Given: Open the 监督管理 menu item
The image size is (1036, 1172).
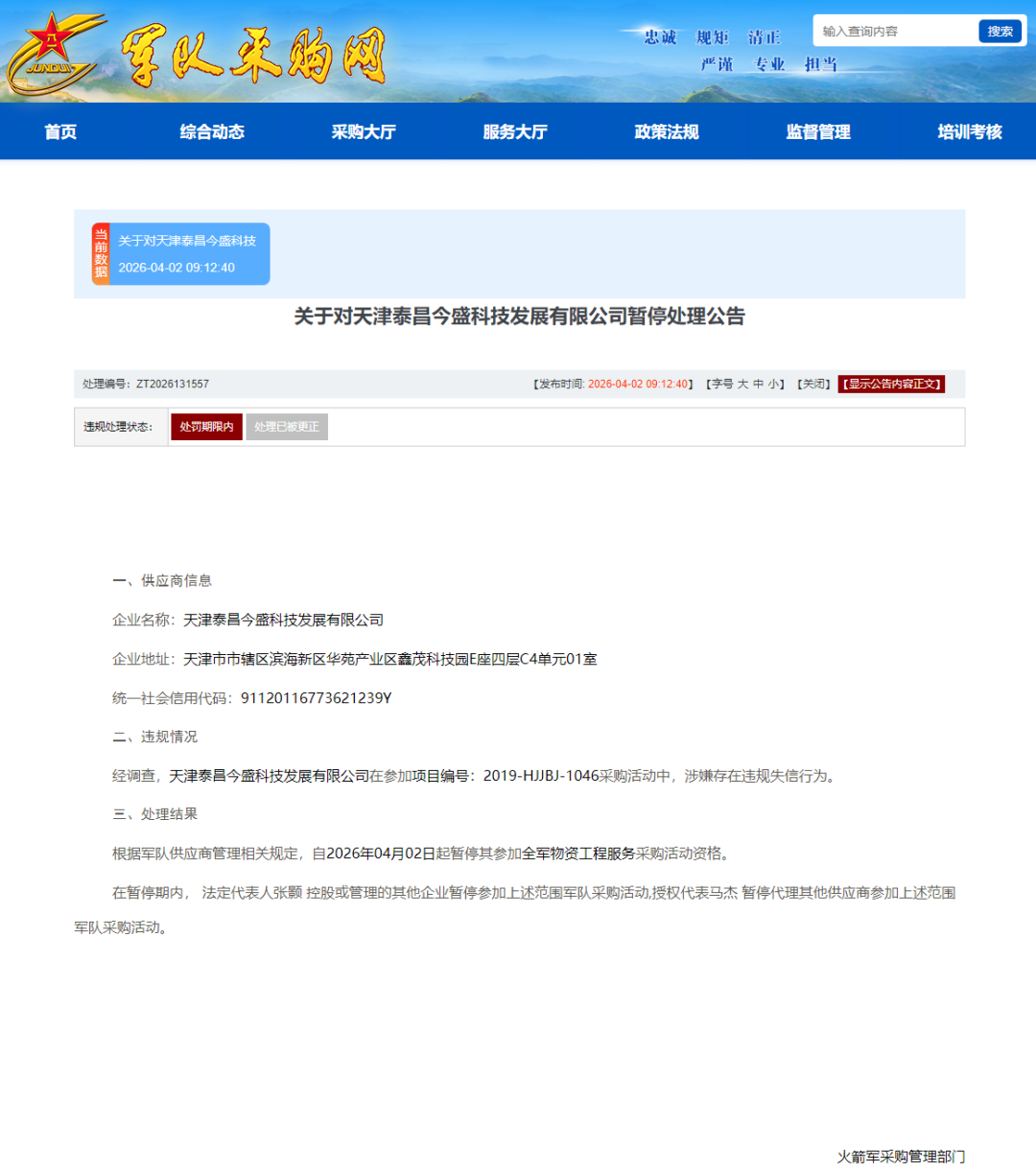Looking at the screenshot, I should 818,131.
